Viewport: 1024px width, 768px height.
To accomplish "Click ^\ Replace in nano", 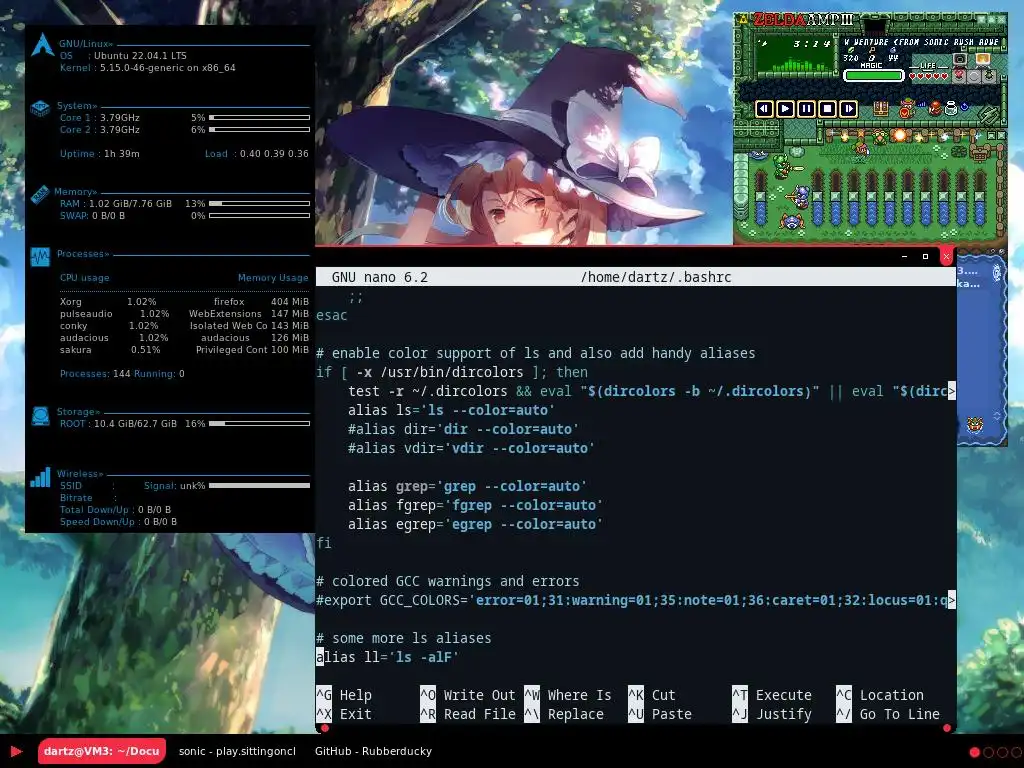I will coord(565,714).
